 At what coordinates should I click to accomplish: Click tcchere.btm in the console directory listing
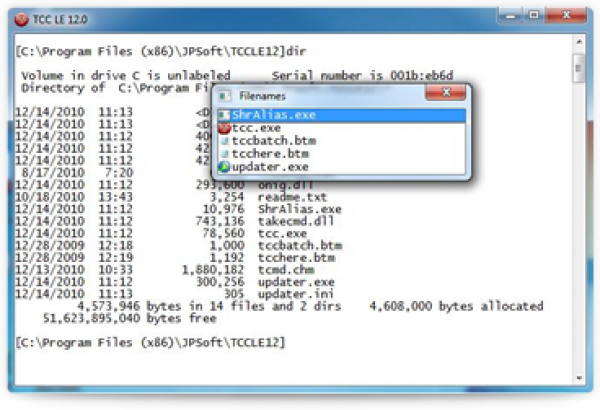297,258
